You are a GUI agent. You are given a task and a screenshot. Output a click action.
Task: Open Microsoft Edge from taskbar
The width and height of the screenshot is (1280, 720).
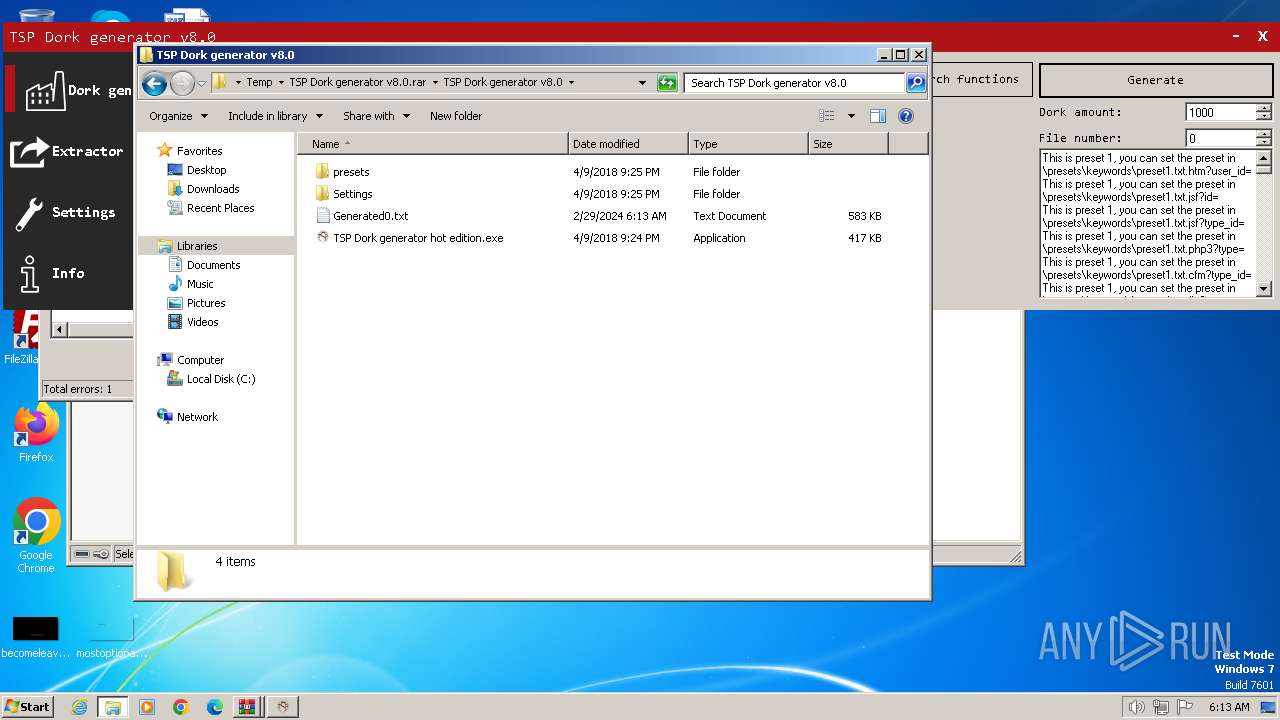215,707
